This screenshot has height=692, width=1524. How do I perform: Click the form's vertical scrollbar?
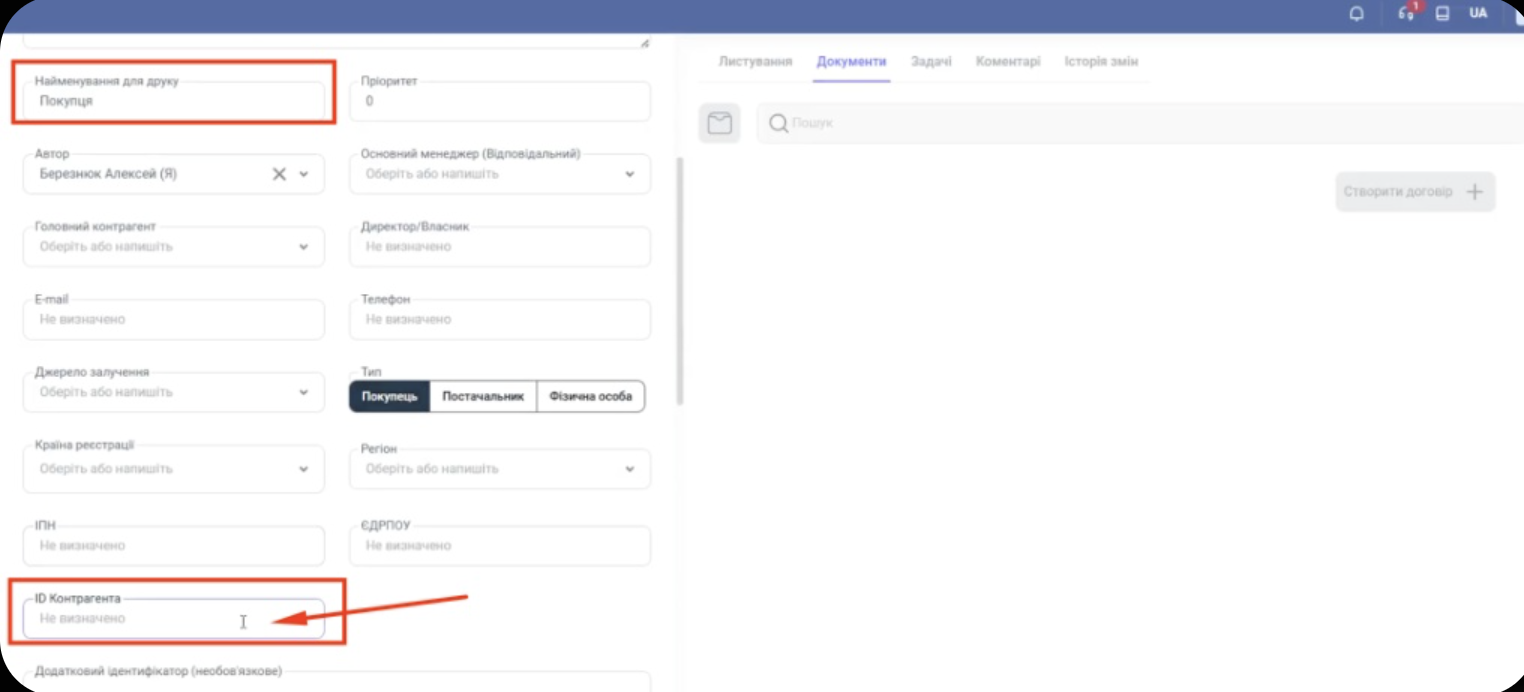coord(681,280)
